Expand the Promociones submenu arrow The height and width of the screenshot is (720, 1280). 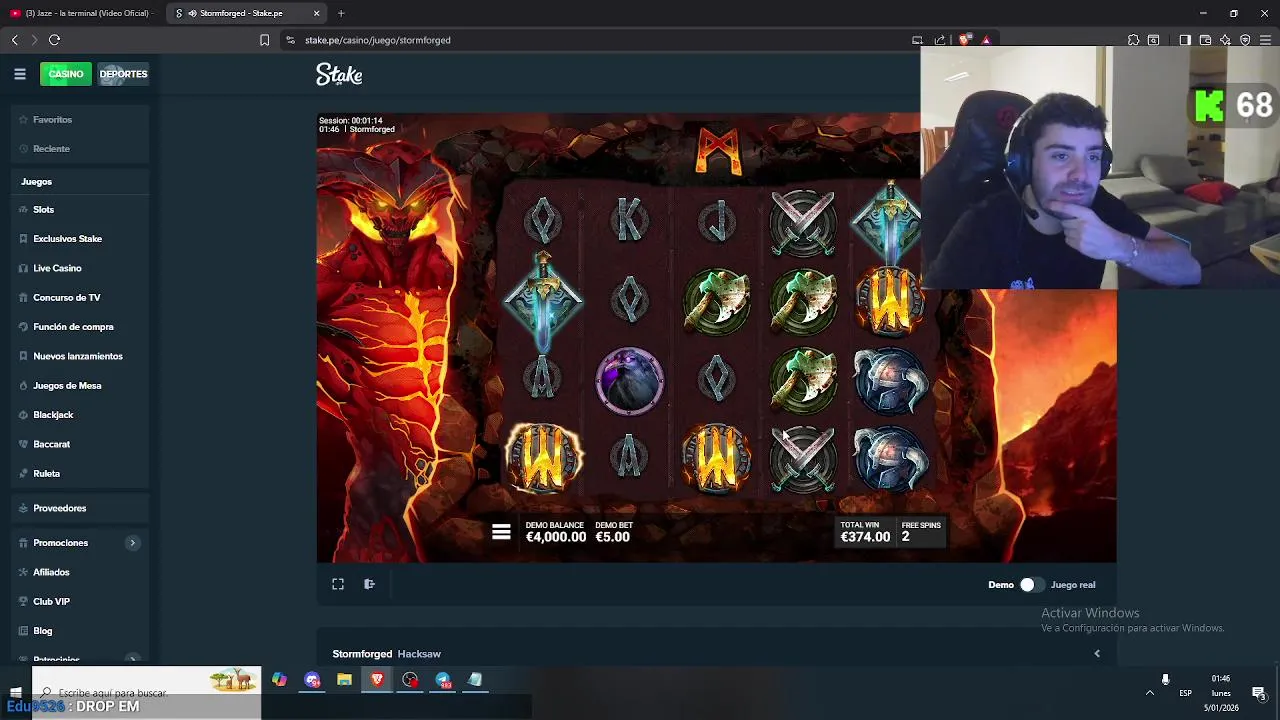132,543
